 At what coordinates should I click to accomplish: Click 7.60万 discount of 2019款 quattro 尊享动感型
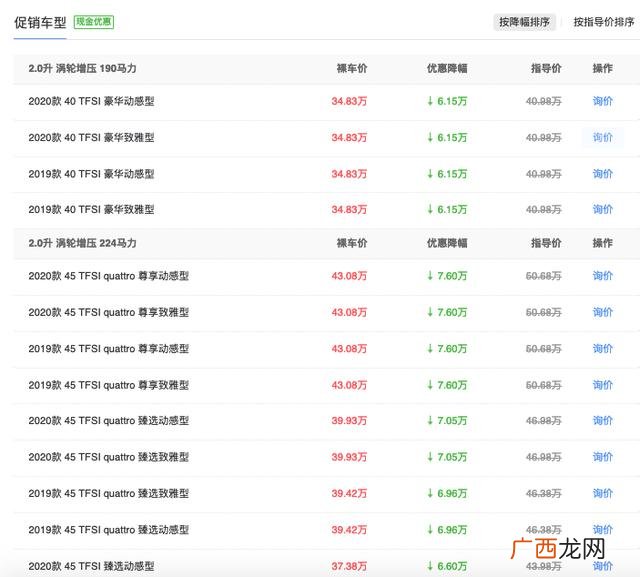point(447,348)
